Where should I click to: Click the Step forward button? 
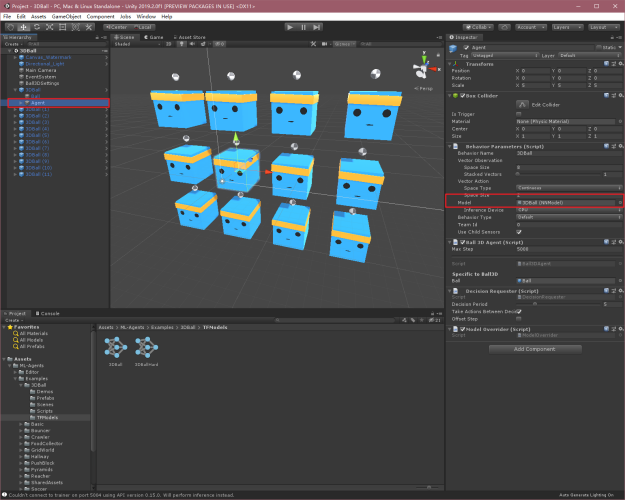pyautogui.click(x=316, y=27)
